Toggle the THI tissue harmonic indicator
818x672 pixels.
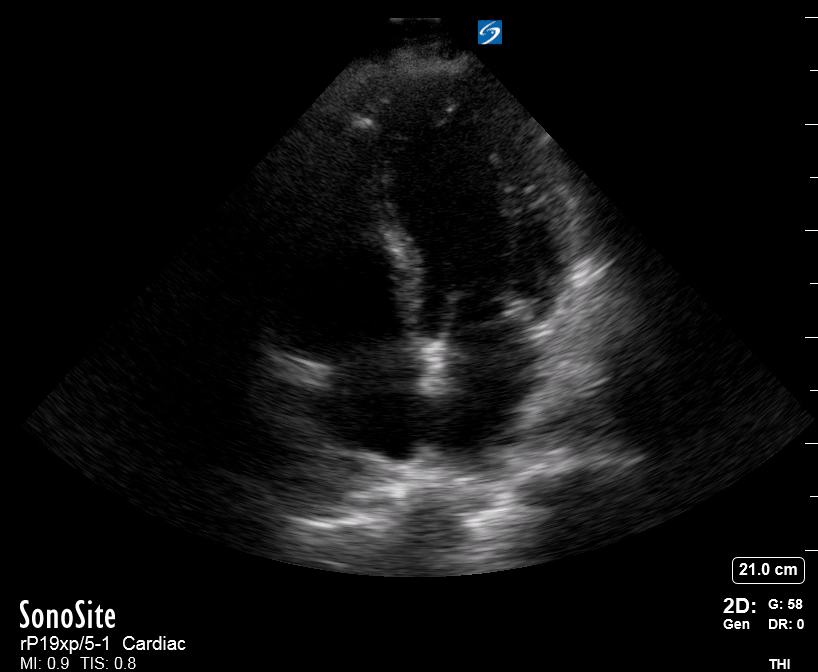click(x=779, y=664)
